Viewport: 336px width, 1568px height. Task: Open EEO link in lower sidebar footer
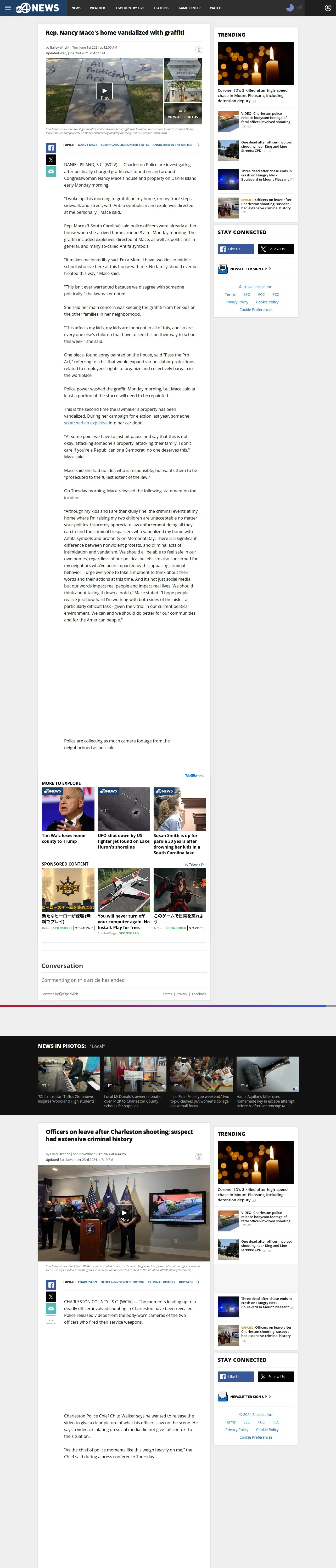[x=247, y=1422]
